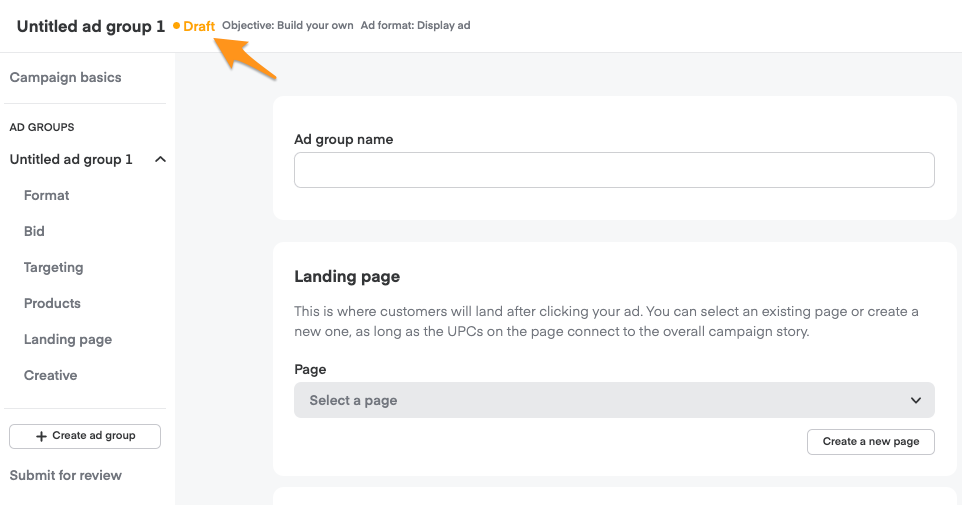Select Format in the ad group menu
Image resolution: width=962 pixels, height=505 pixels.
click(47, 195)
